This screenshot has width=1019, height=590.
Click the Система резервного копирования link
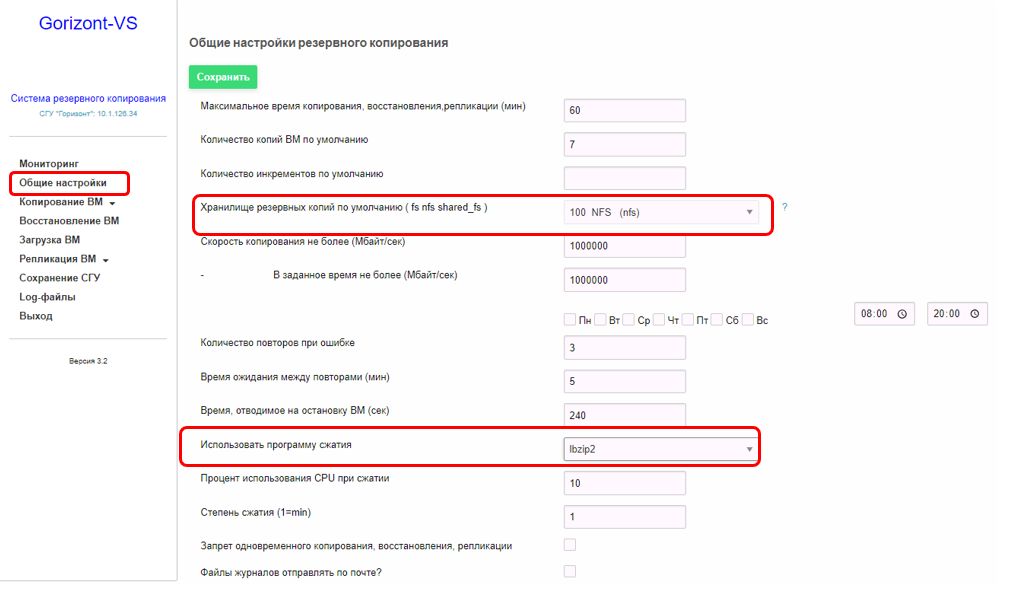pos(88,98)
